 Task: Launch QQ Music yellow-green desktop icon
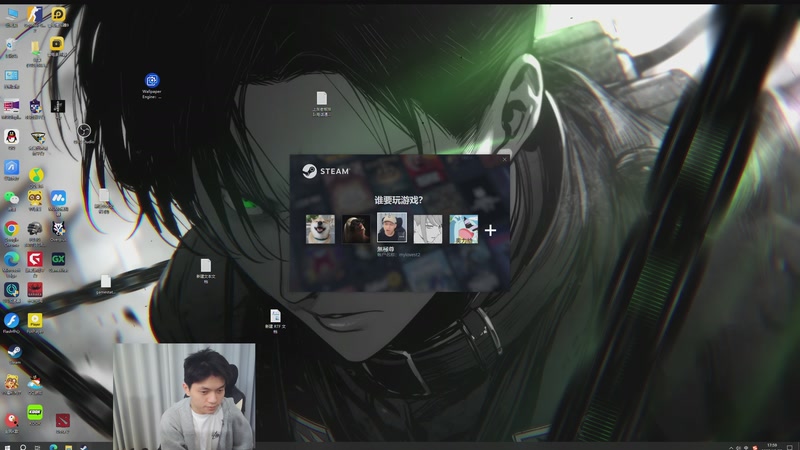pyautogui.click(x=36, y=176)
